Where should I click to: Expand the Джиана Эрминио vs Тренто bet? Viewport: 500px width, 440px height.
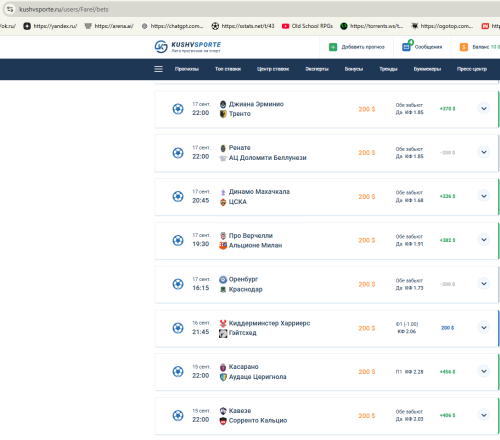(x=484, y=108)
